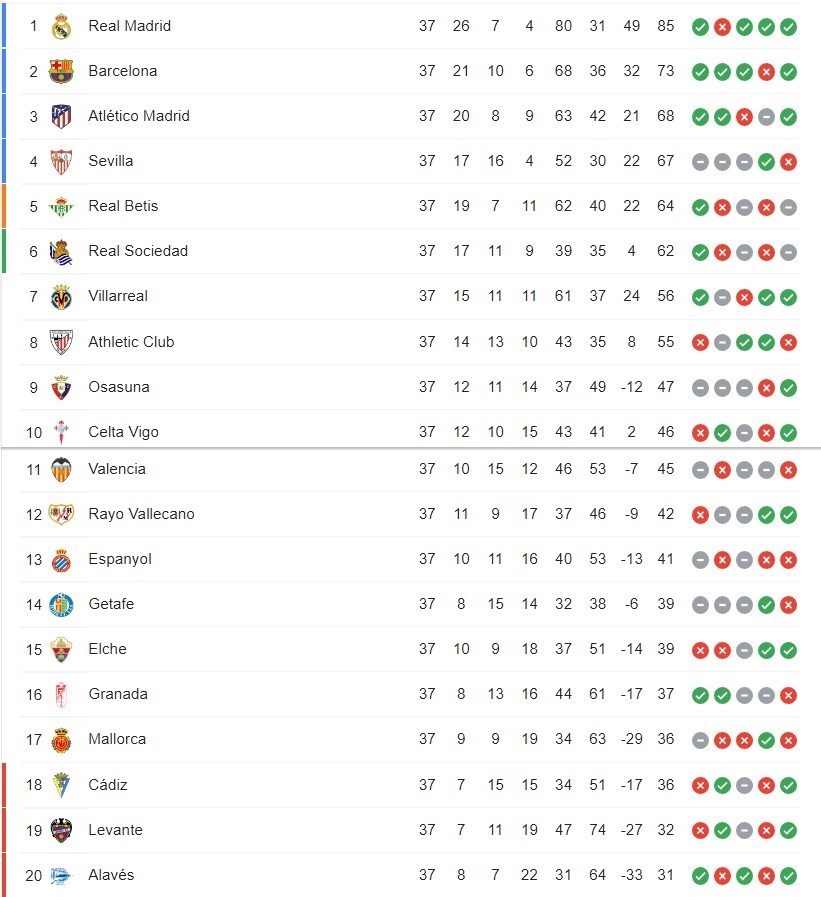Screen dimensions: 821x897
Task: Click the Real Madrid club crest
Action: pyautogui.click(x=61, y=26)
